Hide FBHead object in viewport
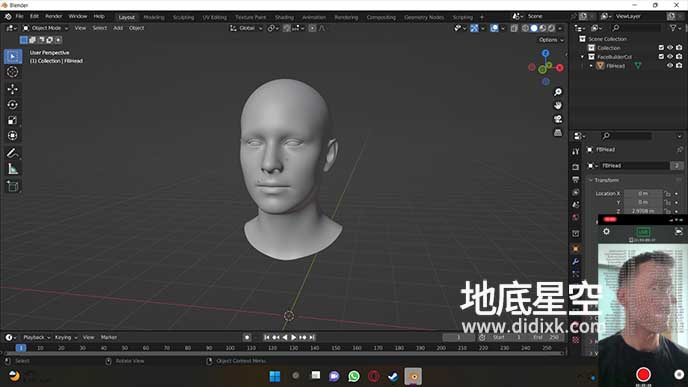The height and width of the screenshot is (387, 688). (670, 66)
